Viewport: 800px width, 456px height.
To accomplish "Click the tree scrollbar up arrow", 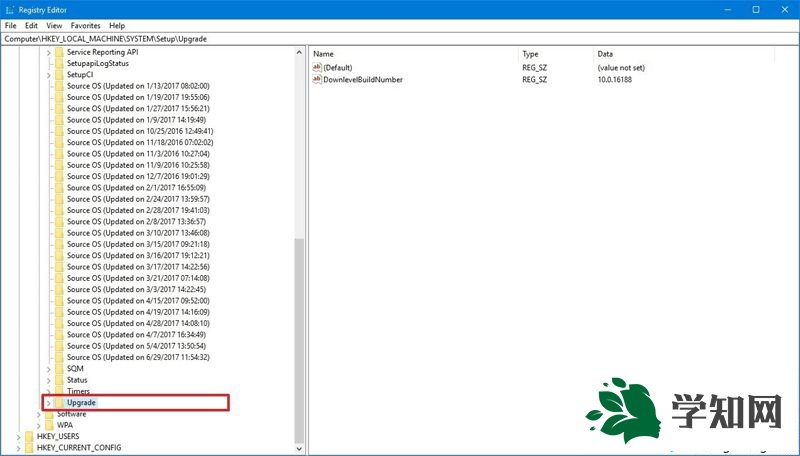I will coord(299,52).
